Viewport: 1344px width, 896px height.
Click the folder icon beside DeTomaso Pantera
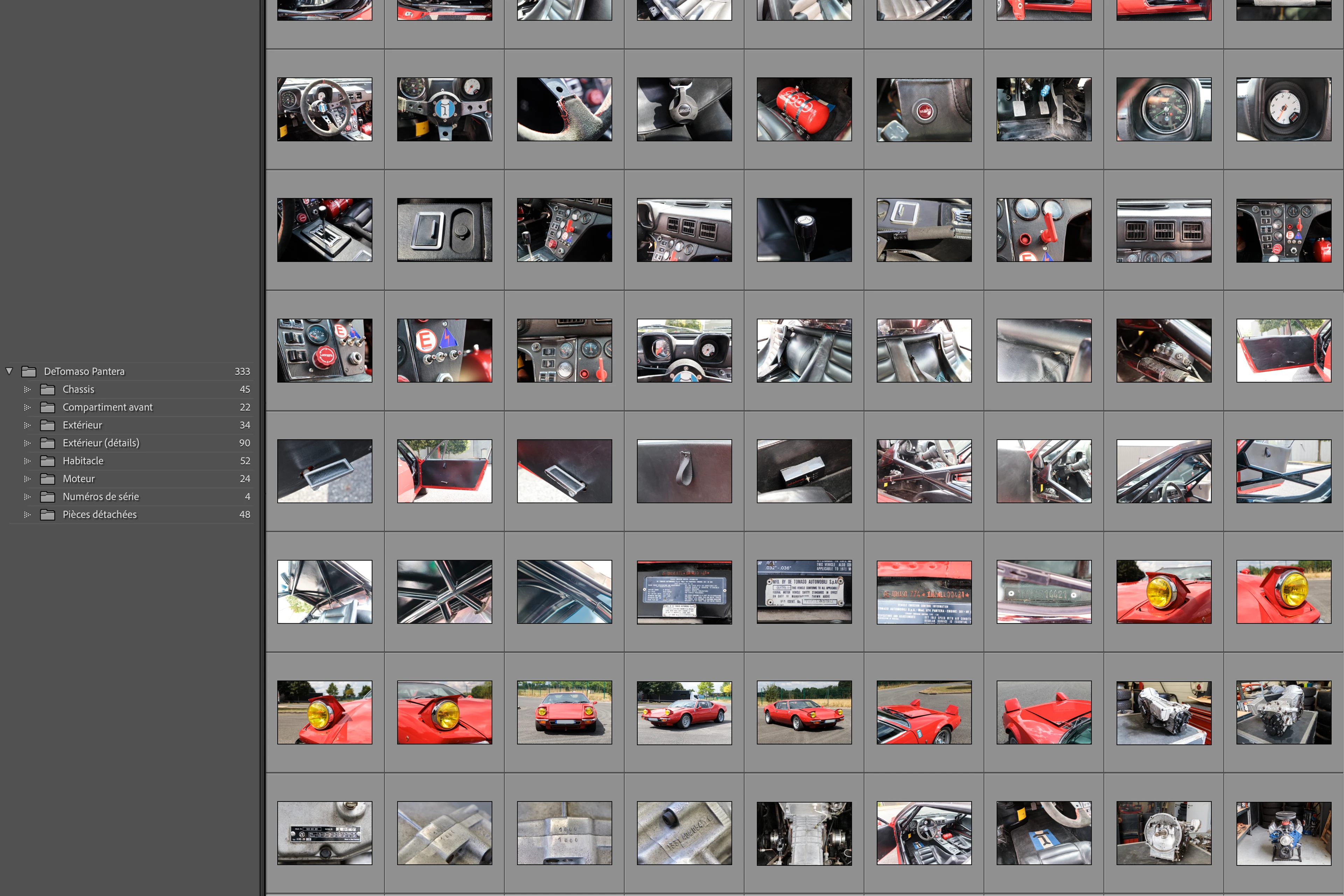[x=29, y=371]
